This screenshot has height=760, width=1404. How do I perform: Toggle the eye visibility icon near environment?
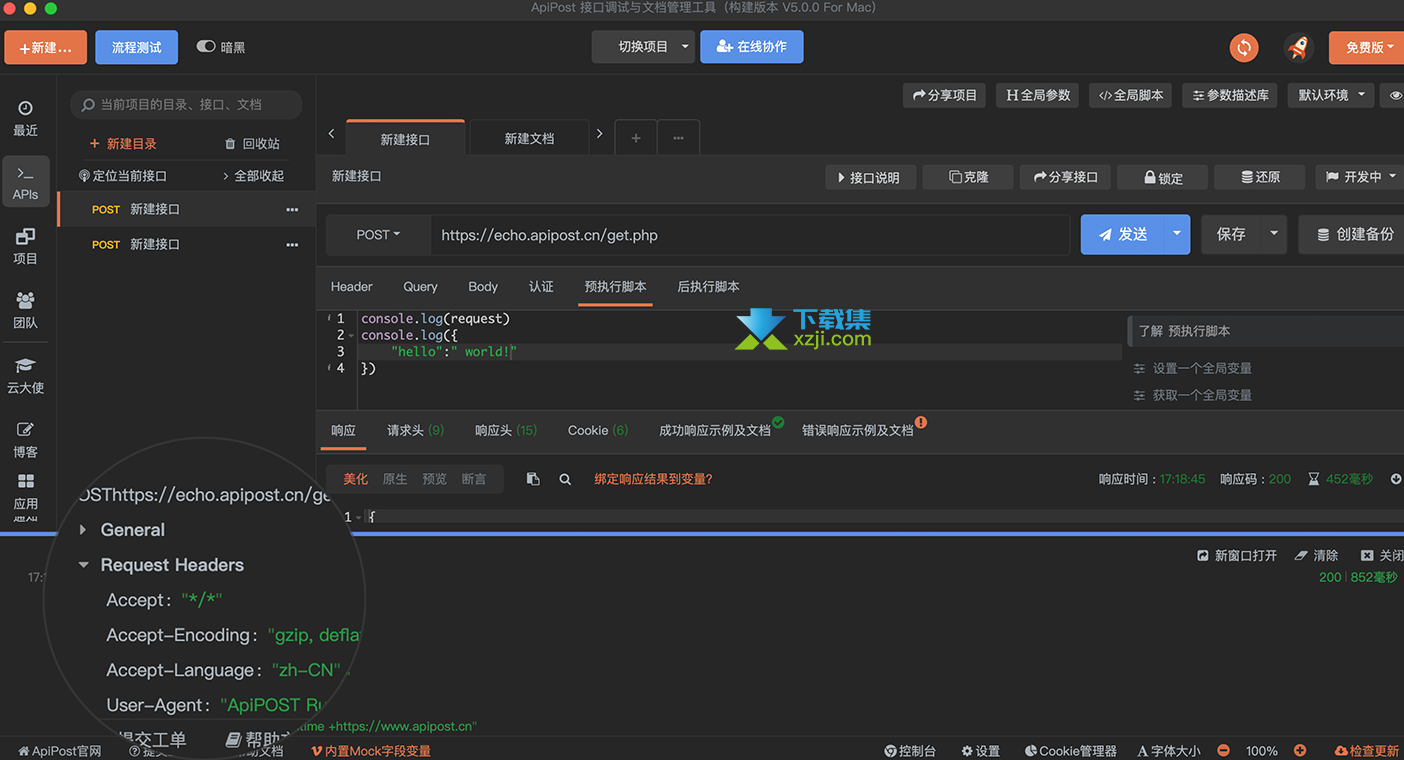click(1394, 95)
